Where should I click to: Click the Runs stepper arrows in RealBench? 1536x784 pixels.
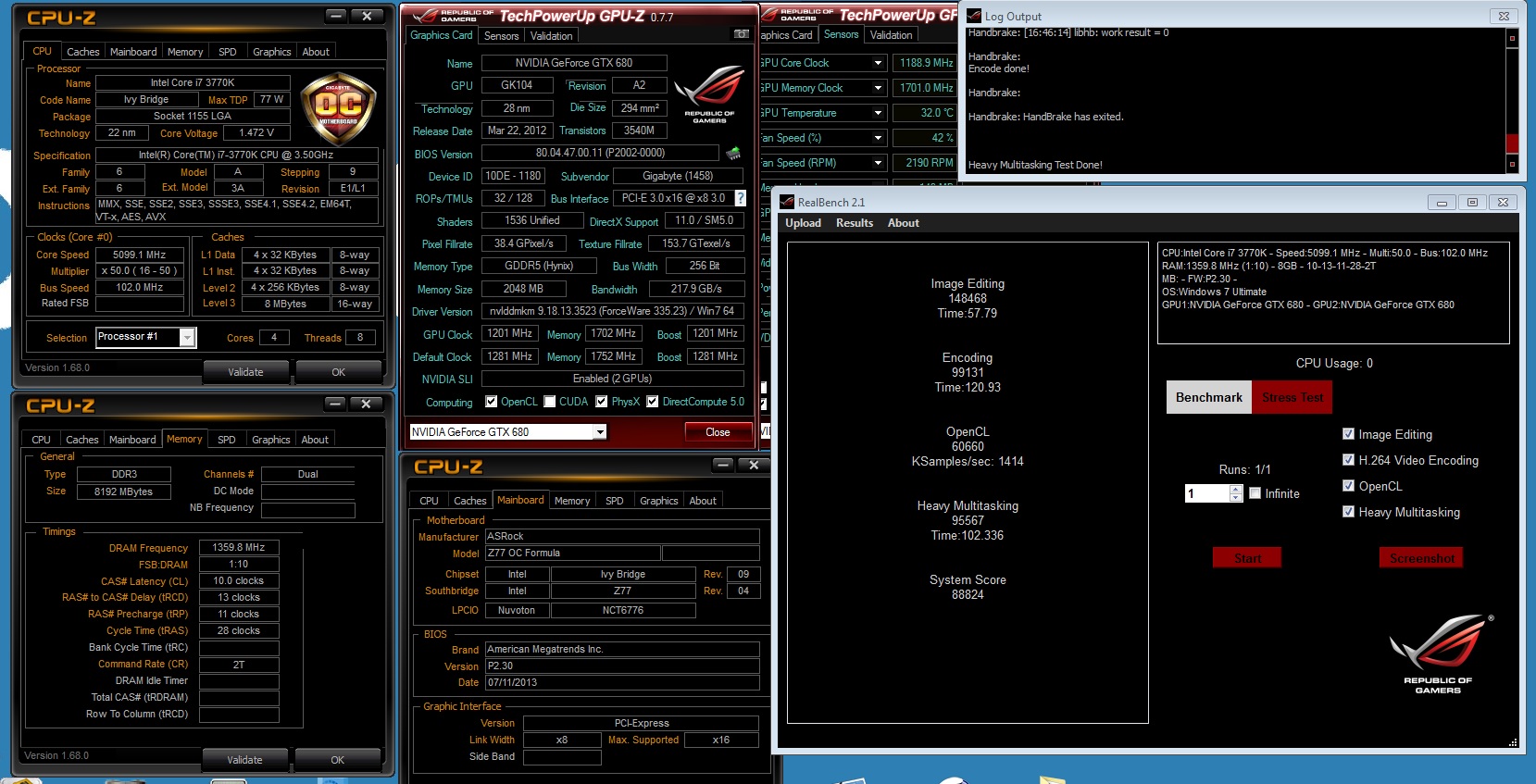click(x=1236, y=494)
